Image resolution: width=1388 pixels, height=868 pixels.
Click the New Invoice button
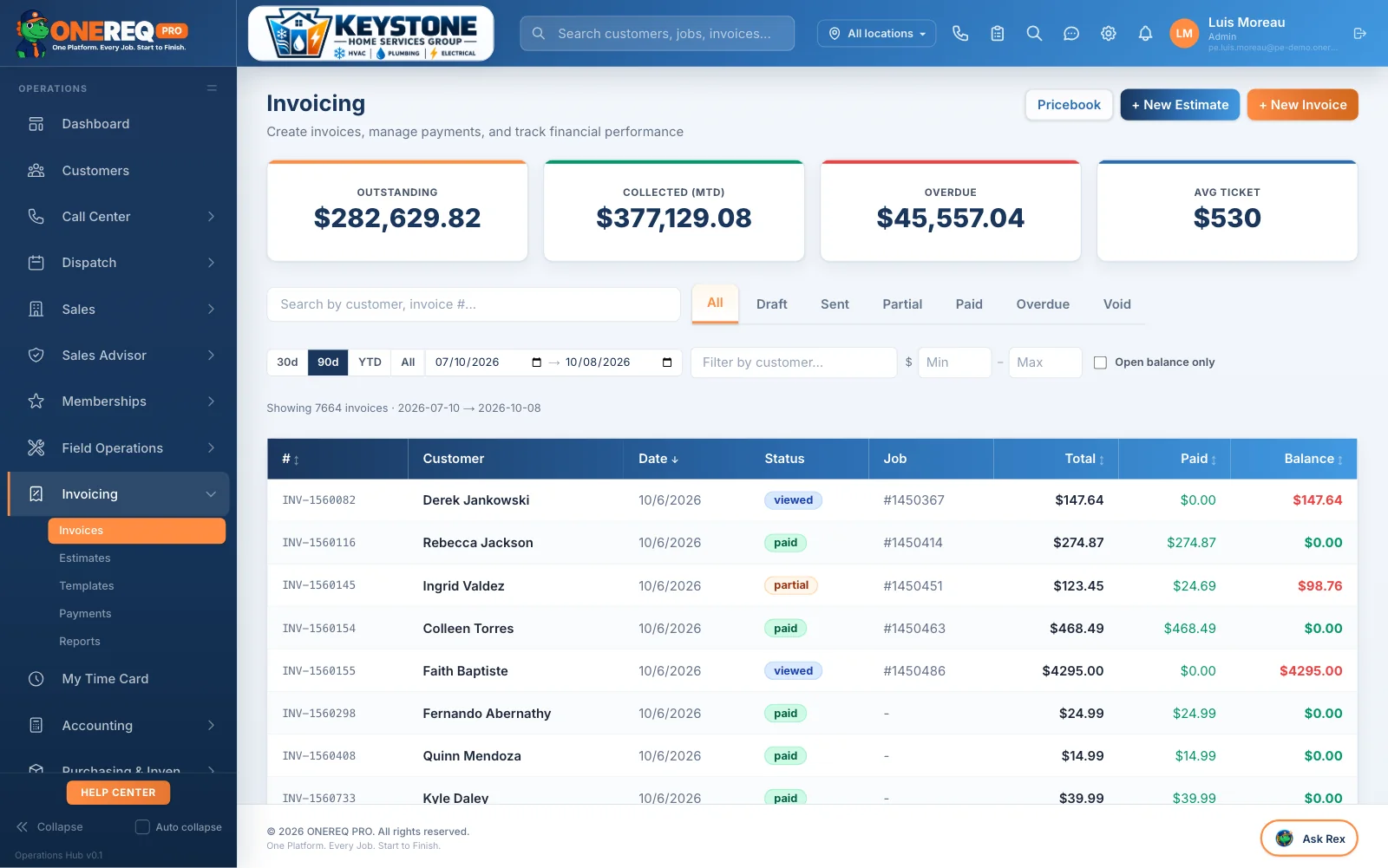(1302, 105)
